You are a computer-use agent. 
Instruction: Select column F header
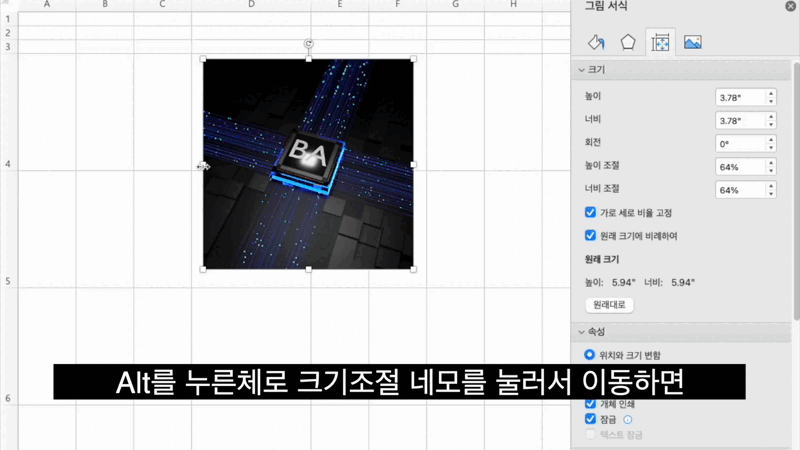click(x=397, y=5)
